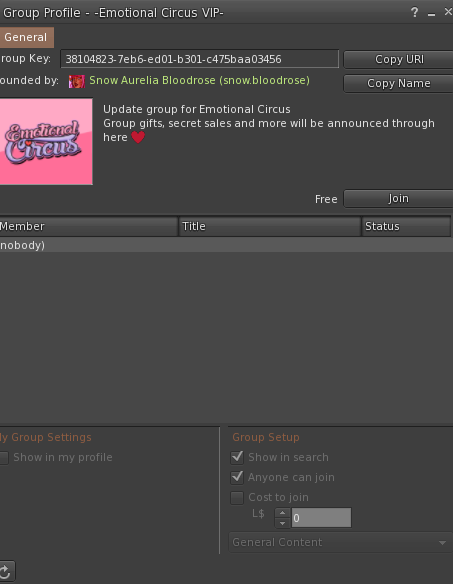453x584 pixels.
Task: Close the Group Profile window
Action: pyautogui.click(x=448, y=12)
